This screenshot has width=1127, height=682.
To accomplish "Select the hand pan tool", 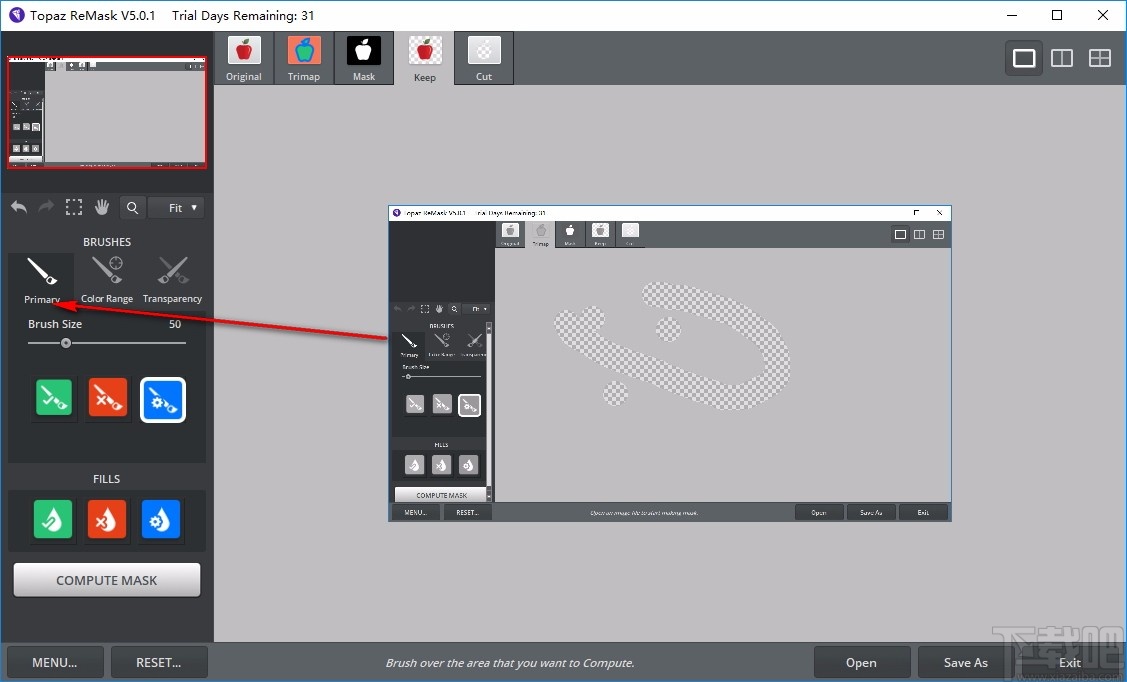I will coord(101,207).
